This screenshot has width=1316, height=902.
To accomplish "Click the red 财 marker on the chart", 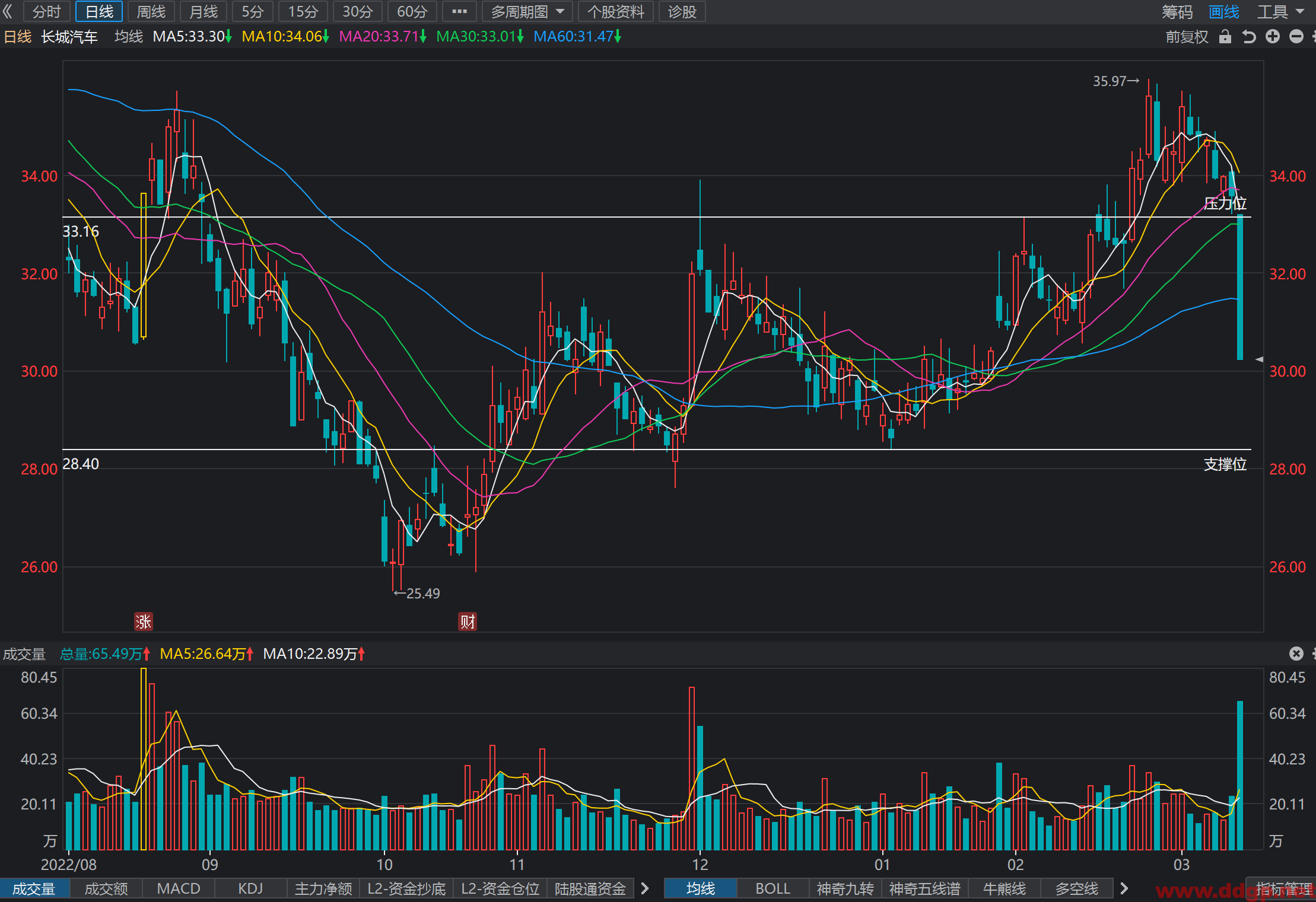I will click(468, 621).
